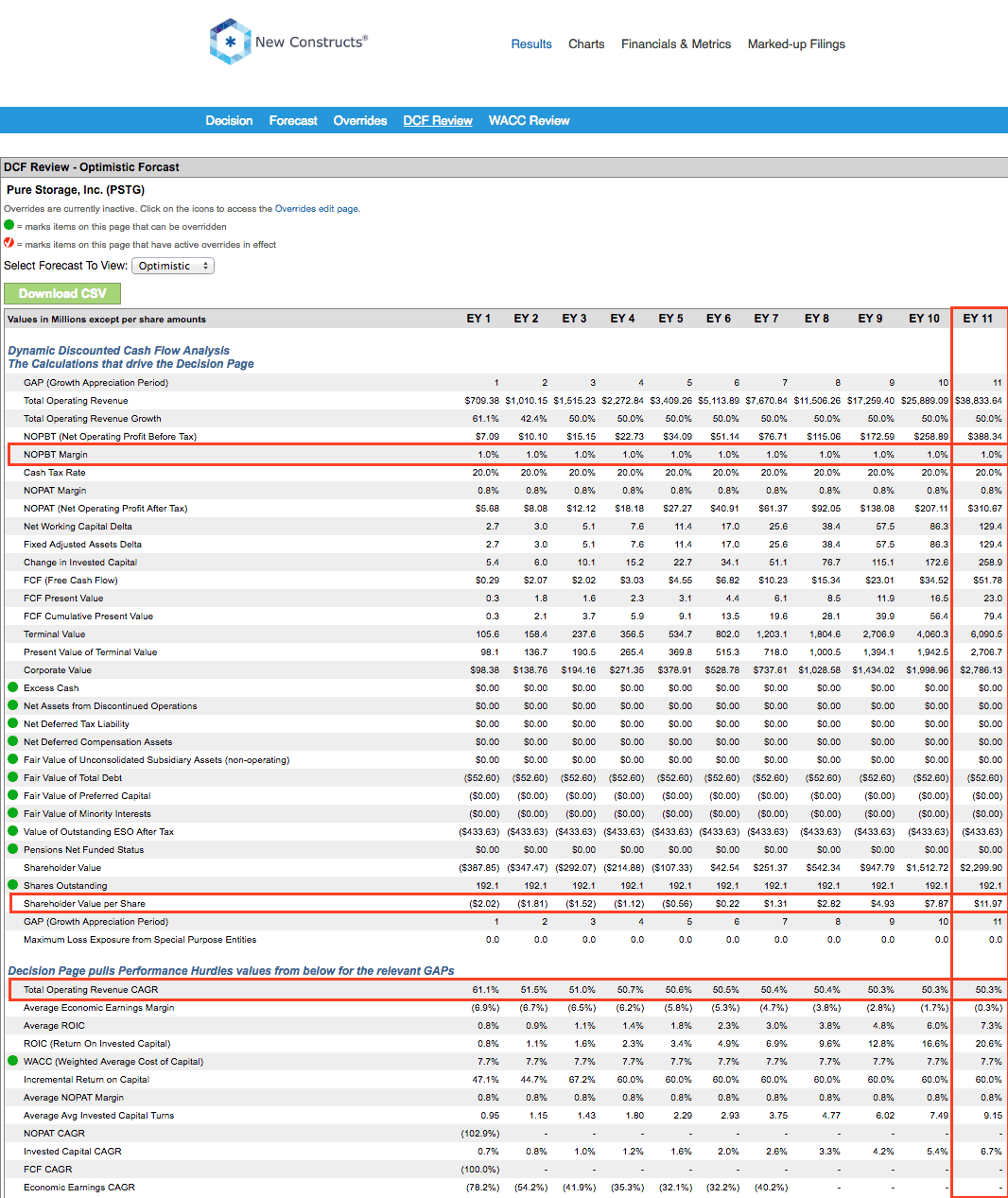Open override icon for Pensions Net Funded Status
1008x1198 pixels.
point(13,849)
